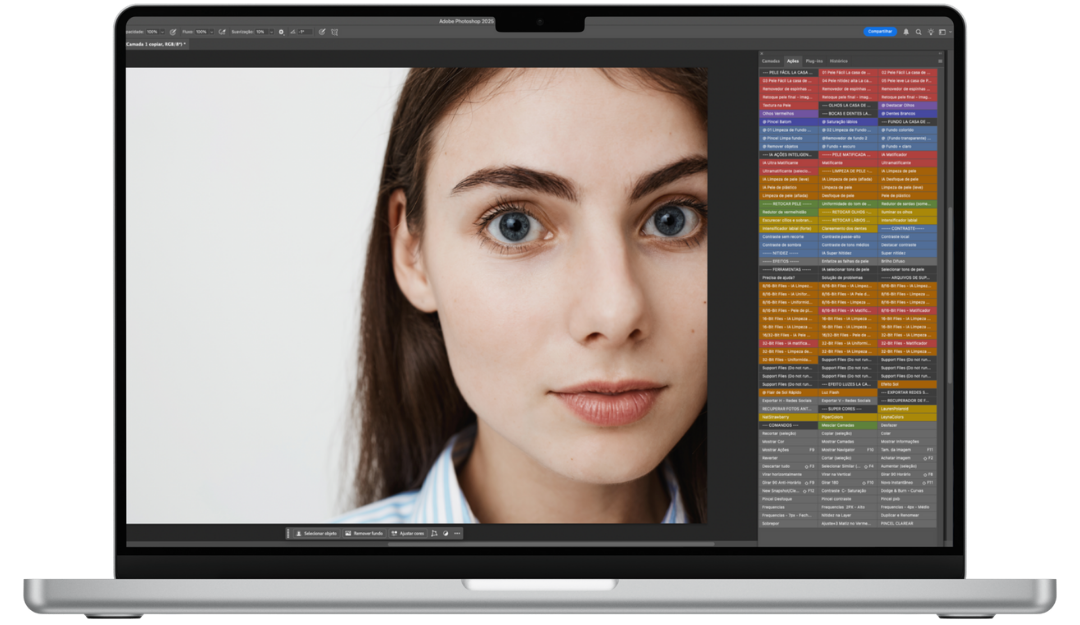1080x625 pixels.
Task: Expand the Opacidade 100% dropdown arrow
Action: 164,32
